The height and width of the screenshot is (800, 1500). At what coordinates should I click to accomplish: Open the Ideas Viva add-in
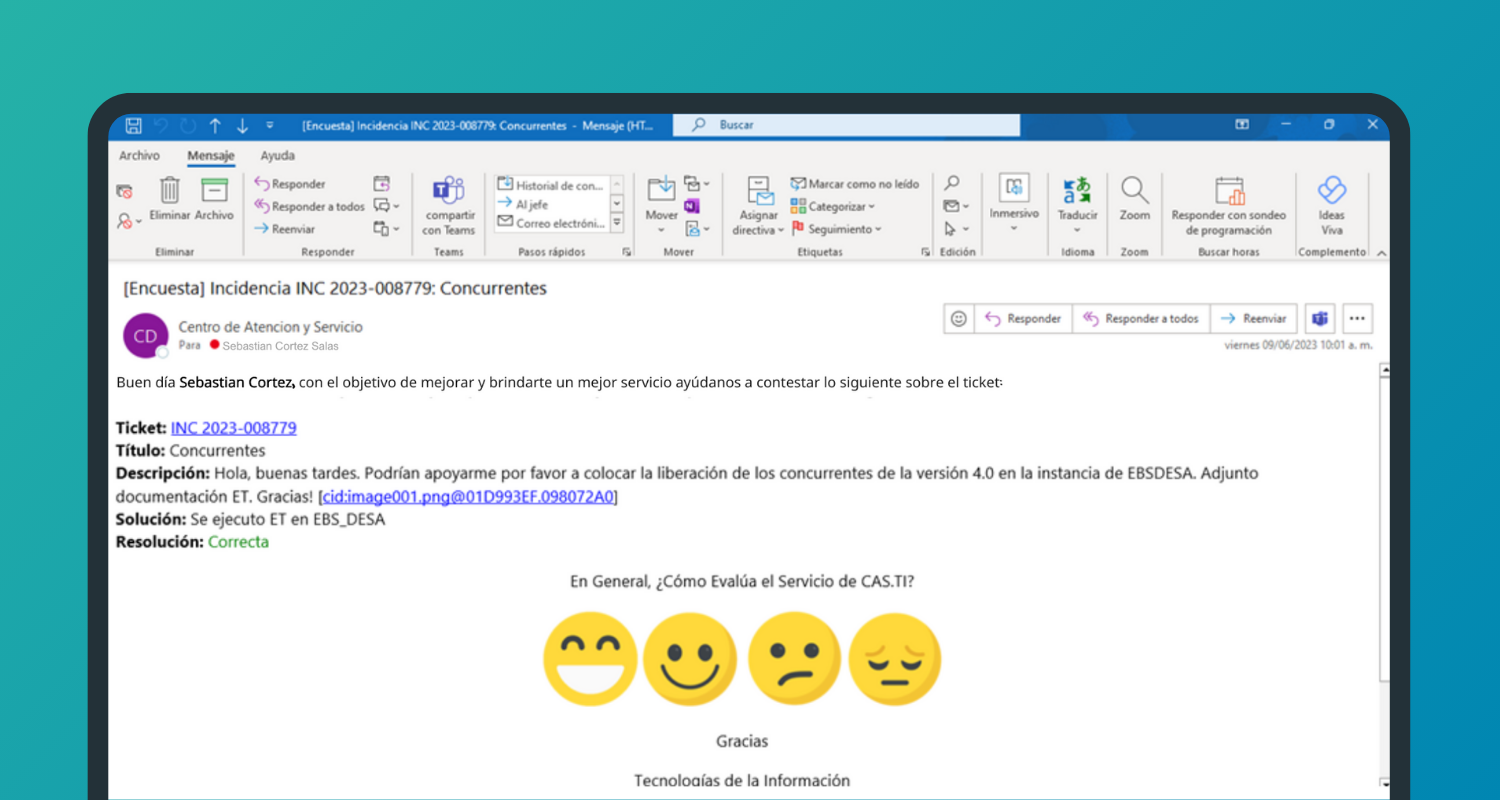coord(1331,205)
